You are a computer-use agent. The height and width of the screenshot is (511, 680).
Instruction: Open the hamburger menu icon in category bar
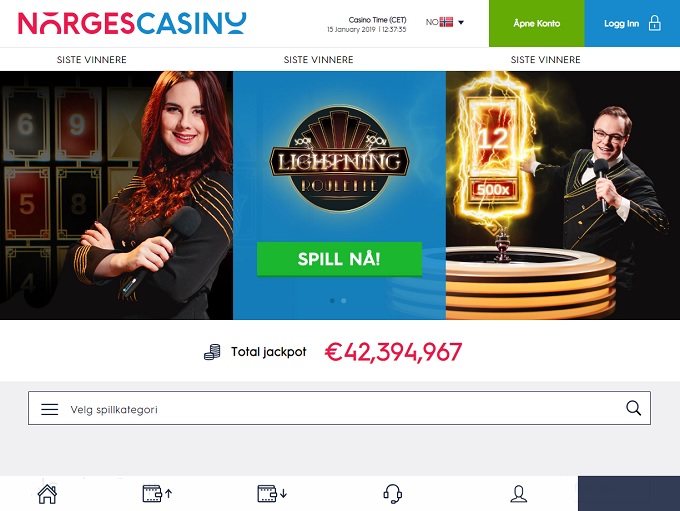click(49, 409)
